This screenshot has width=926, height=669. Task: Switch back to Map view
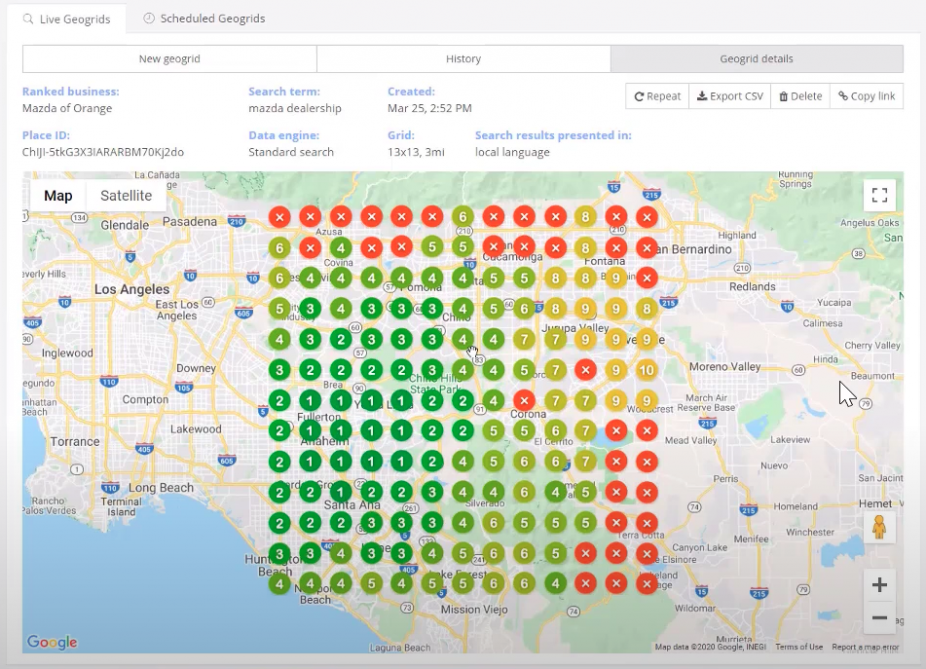point(57,196)
